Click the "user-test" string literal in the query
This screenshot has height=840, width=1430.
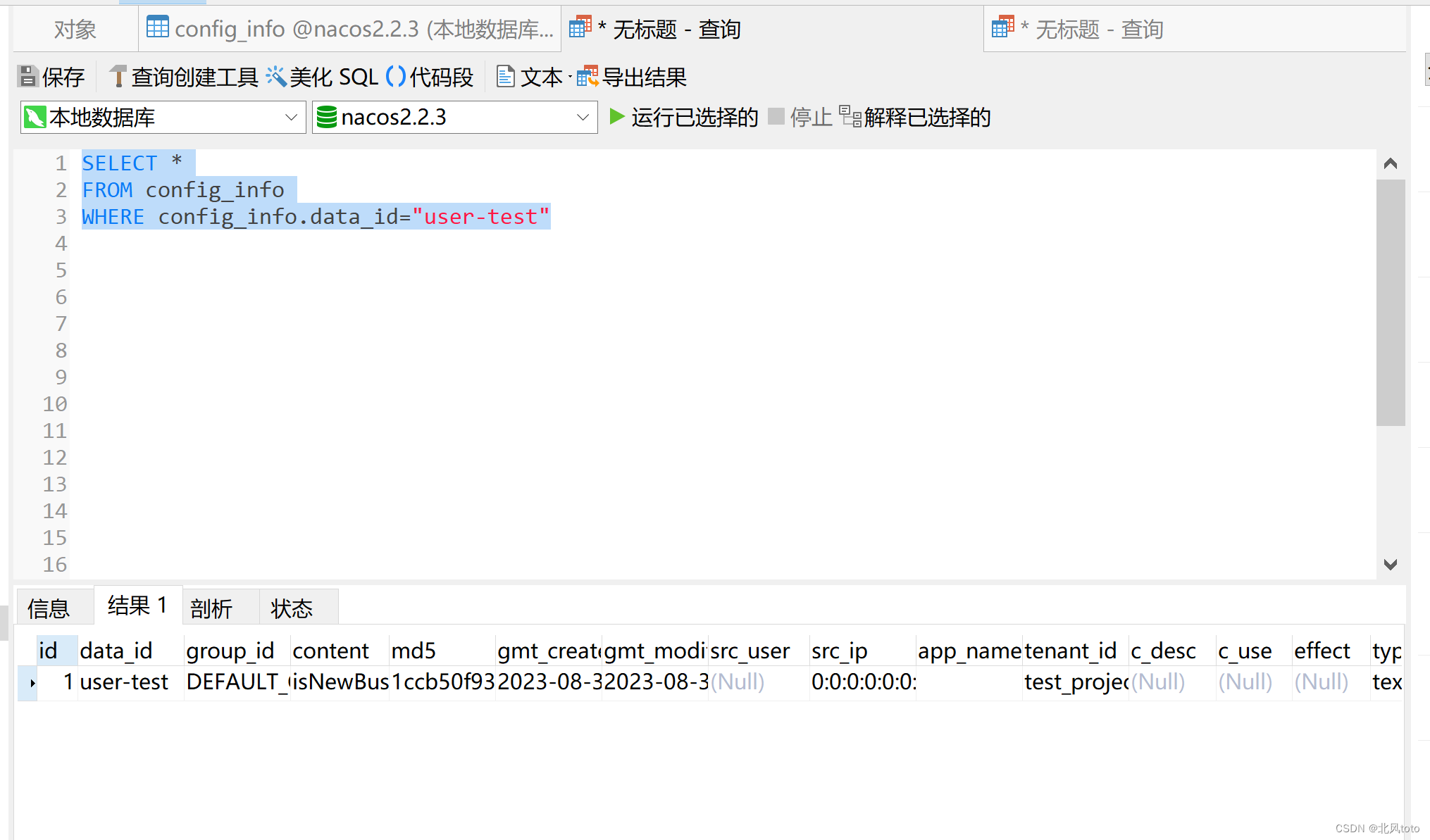click(481, 217)
